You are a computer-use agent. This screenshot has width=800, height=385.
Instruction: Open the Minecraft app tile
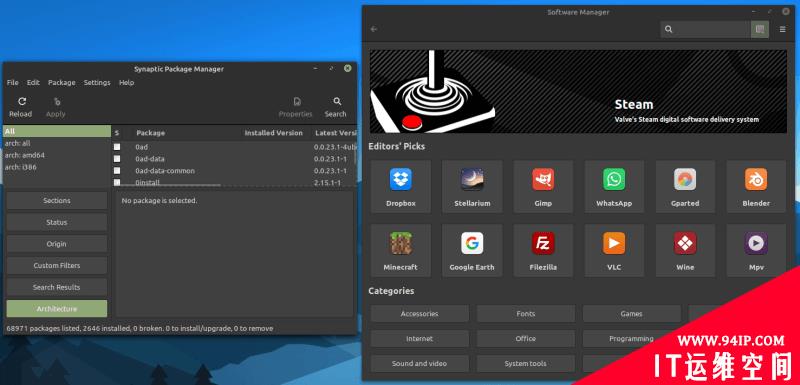point(401,250)
